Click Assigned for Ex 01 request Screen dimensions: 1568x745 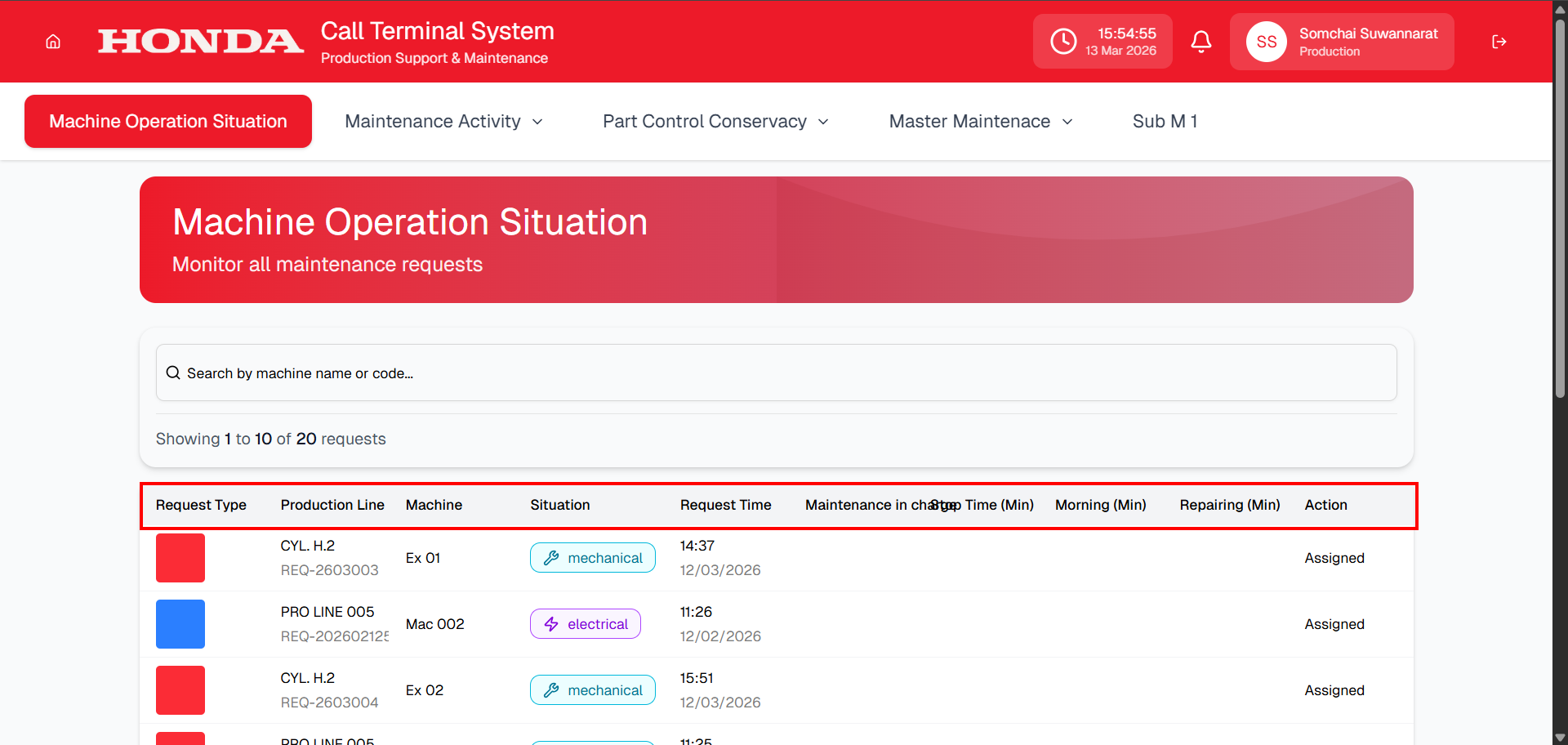coord(1334,558)
